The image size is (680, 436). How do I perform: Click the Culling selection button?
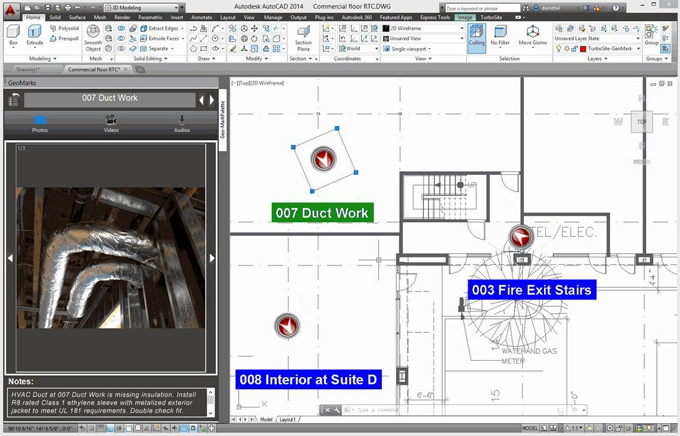pos(477,36)
